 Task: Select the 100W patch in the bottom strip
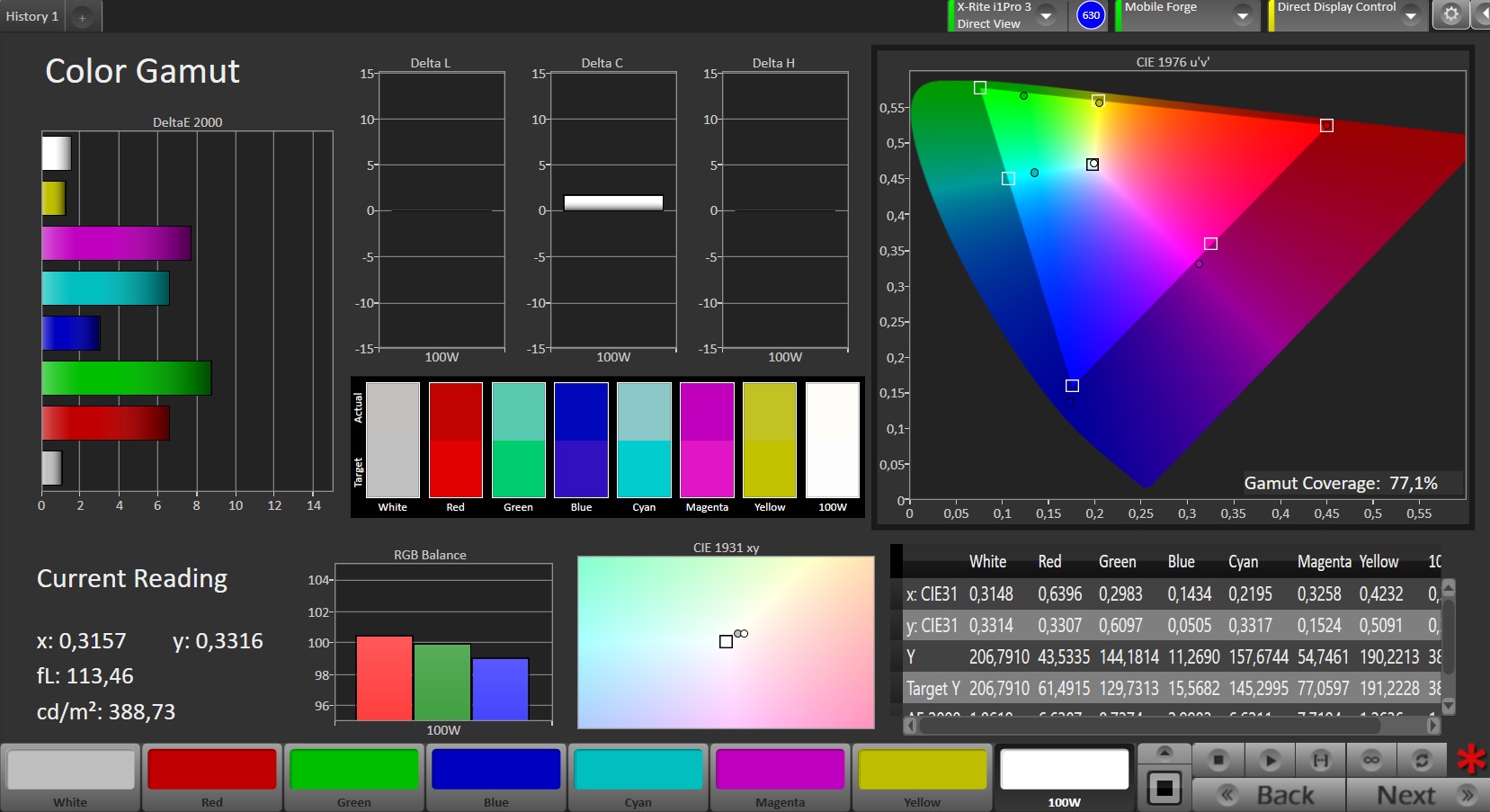1065,778
